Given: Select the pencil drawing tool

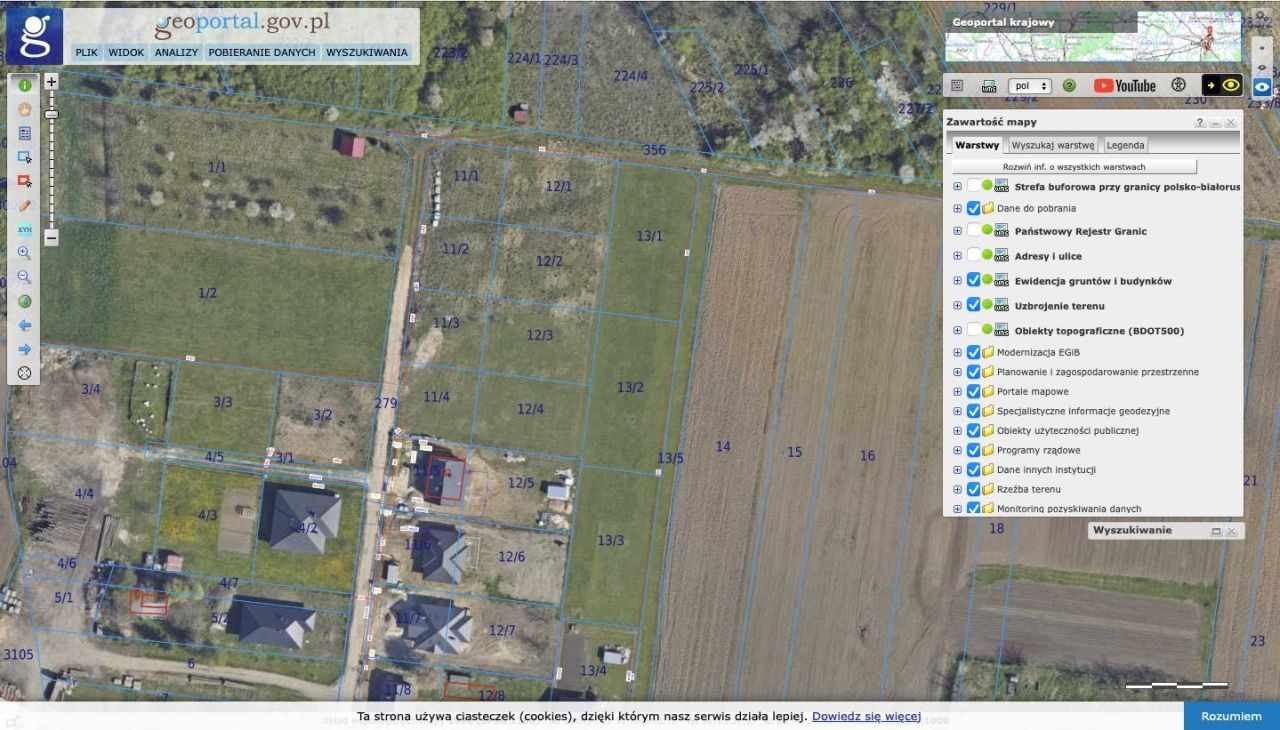Looking at the screenshot, I should point(25,205).
